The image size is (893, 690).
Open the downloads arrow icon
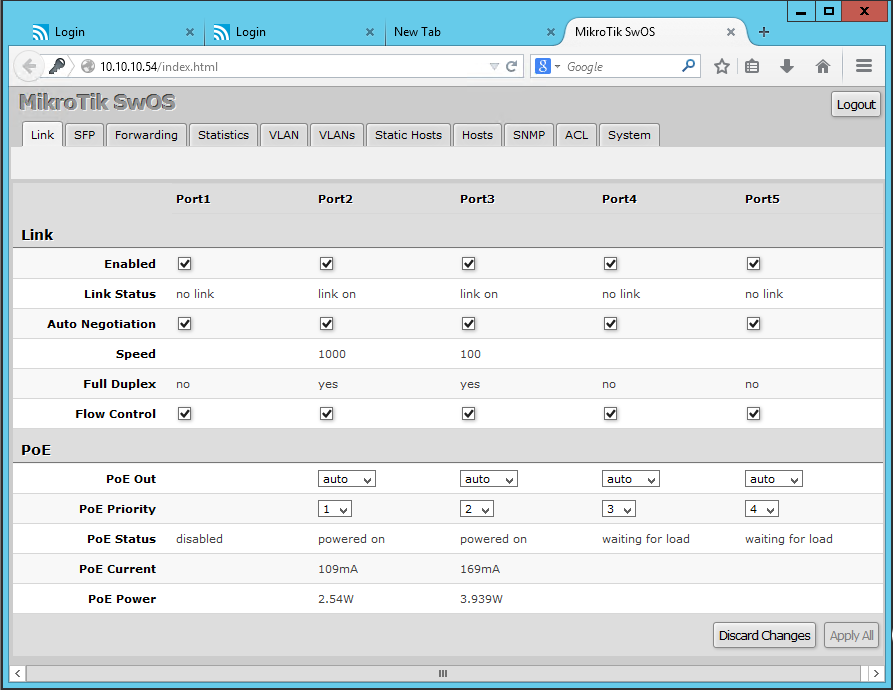[x=787, y=67]
